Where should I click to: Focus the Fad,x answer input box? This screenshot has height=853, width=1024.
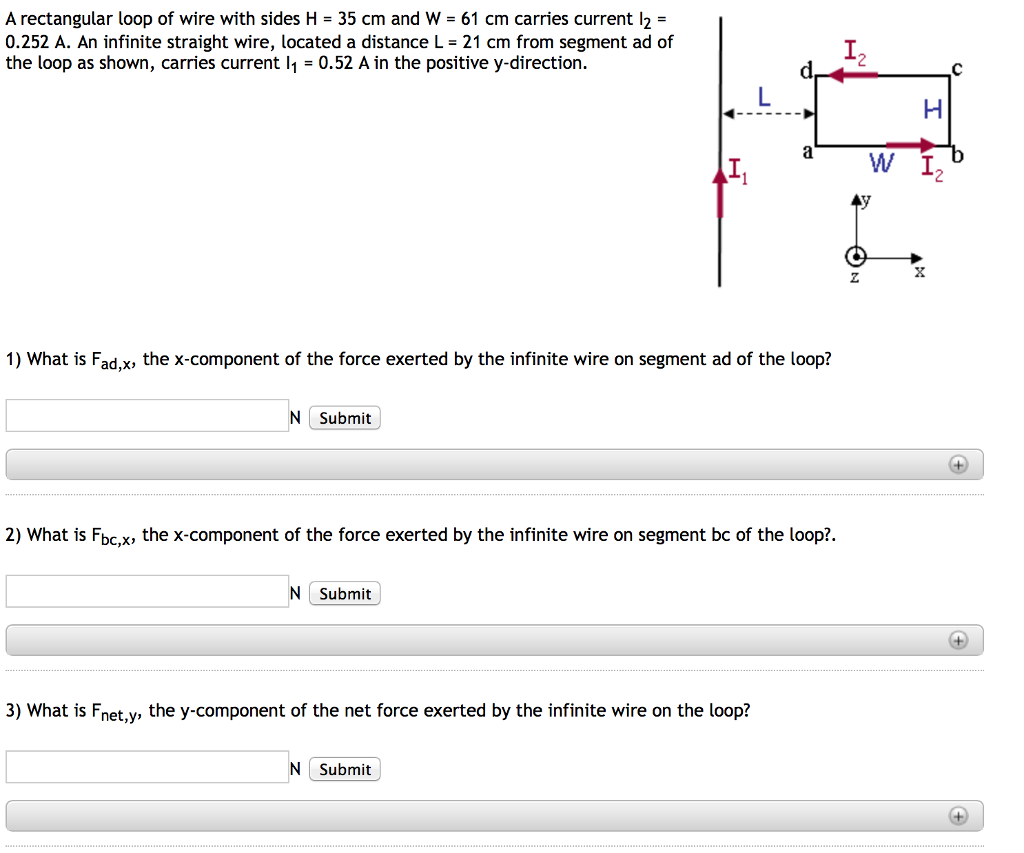click(x=147, y=416)
